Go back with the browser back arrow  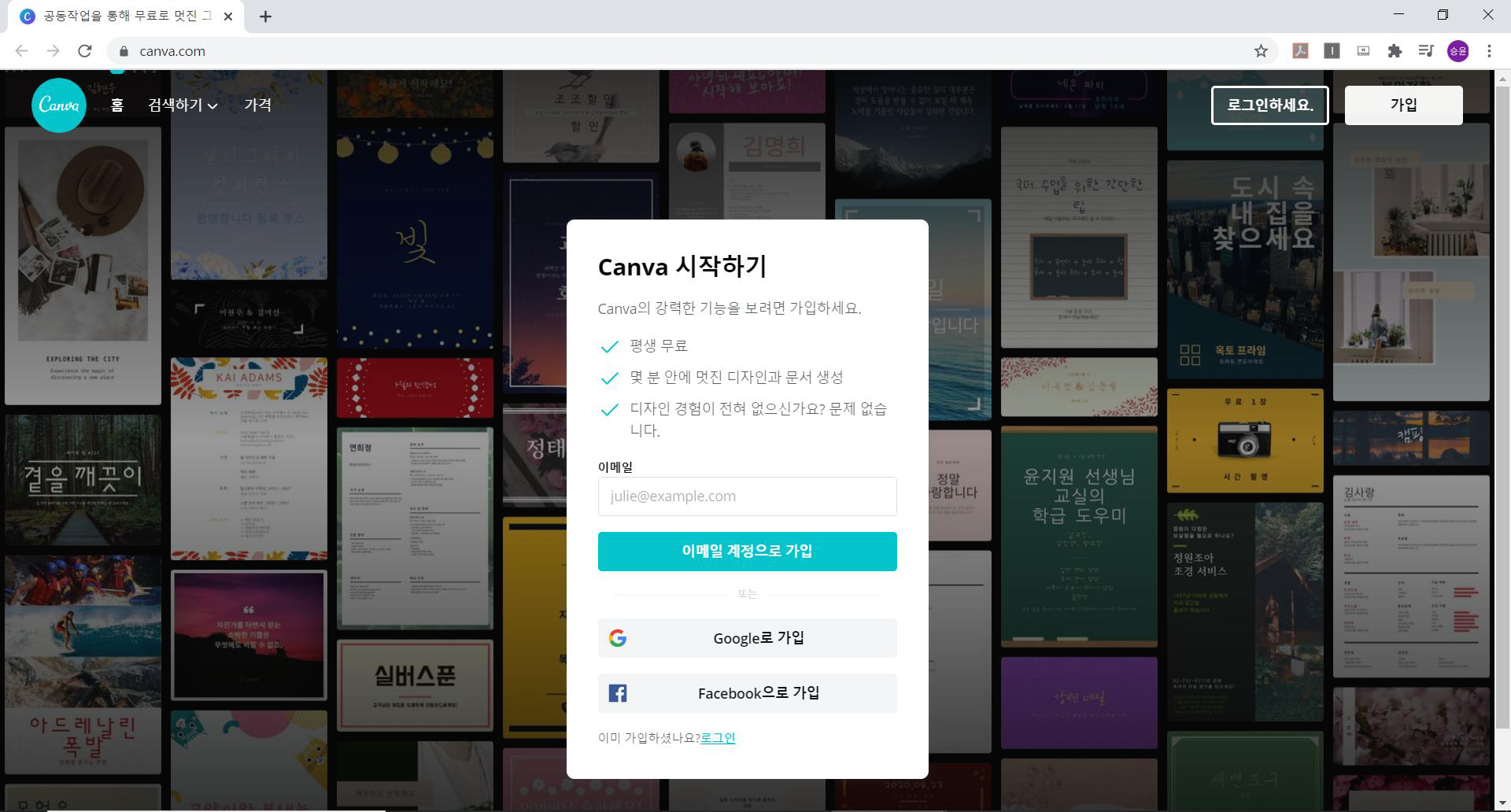point(22,51)
